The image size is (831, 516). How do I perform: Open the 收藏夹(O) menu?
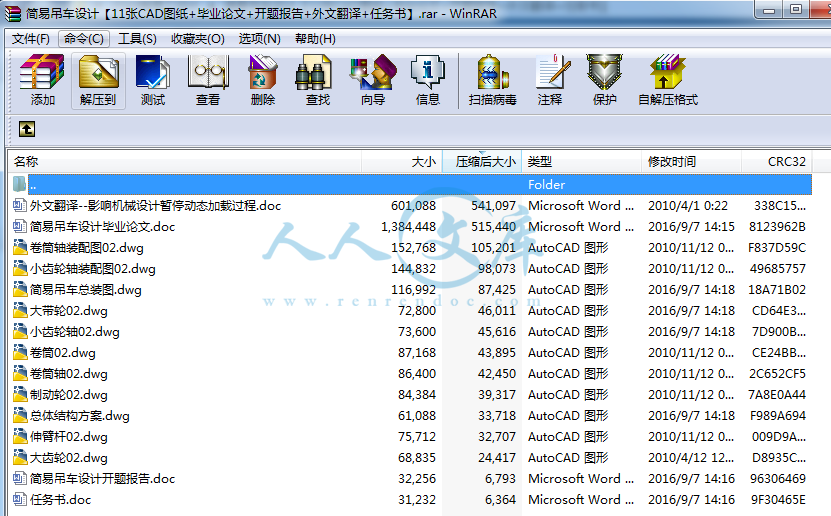[x=198, y=39]
